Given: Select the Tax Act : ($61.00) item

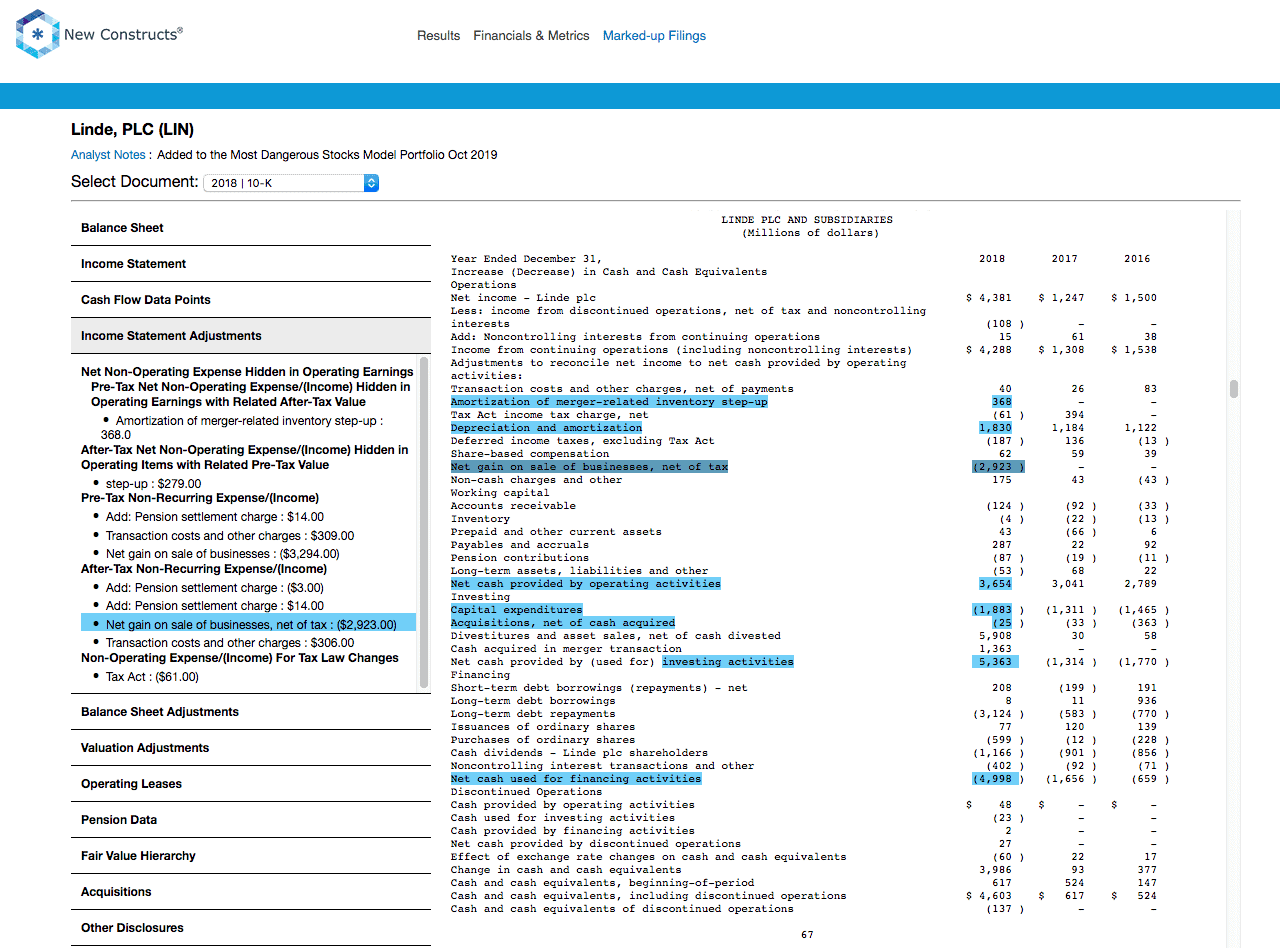Looking at the screenshot, I should pyautogui.click(x=152, y=677).
